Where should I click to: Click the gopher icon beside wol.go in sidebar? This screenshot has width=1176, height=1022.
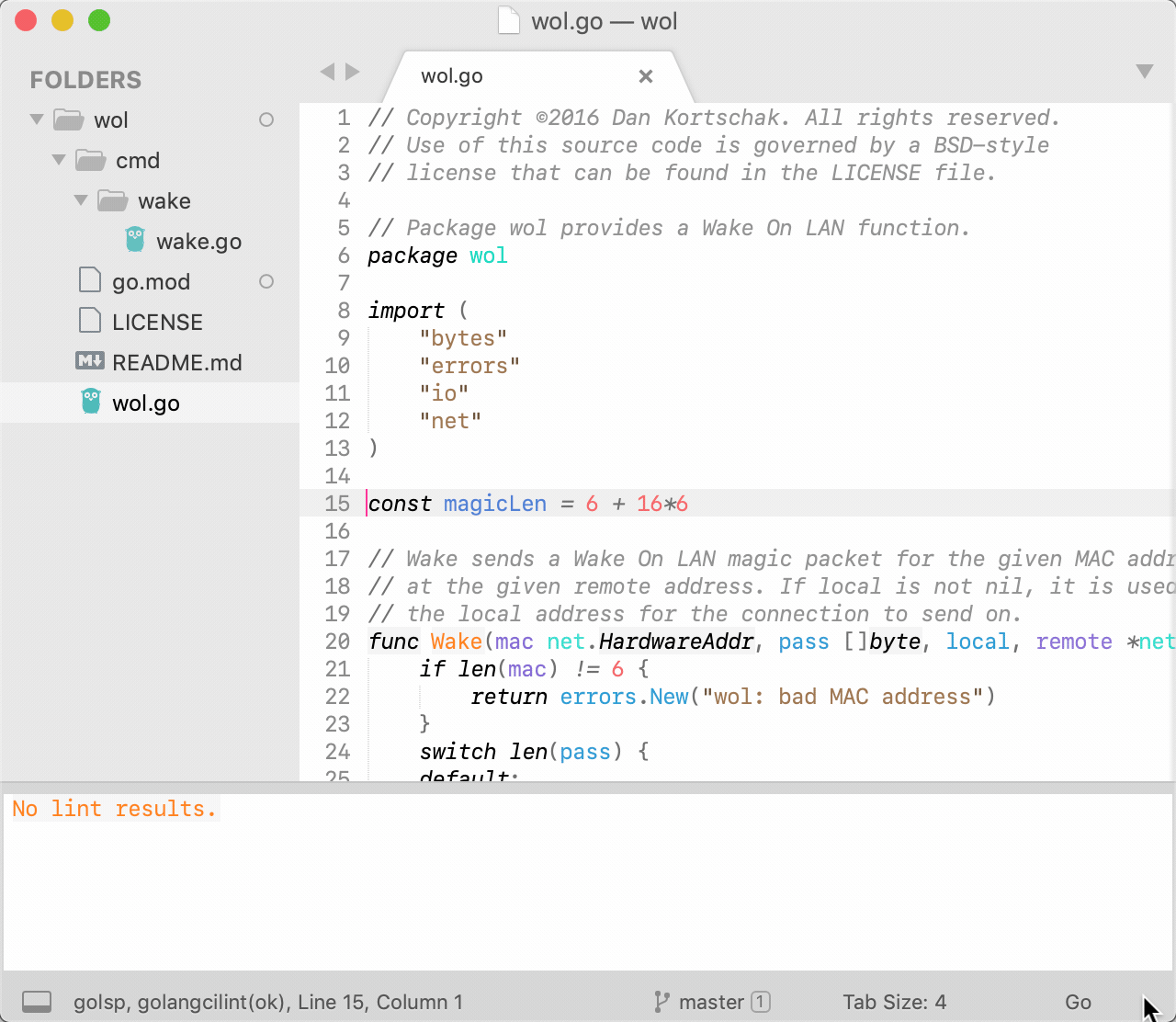90,402
